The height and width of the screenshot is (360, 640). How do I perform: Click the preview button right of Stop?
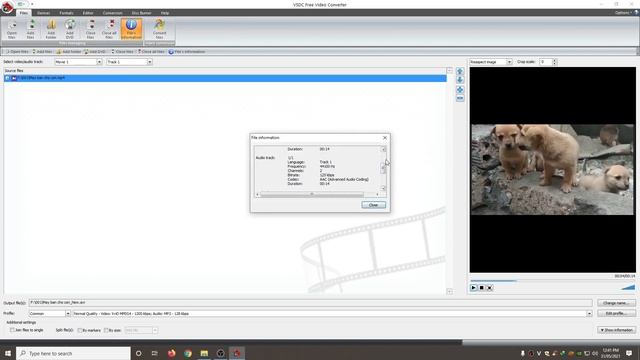490,288
